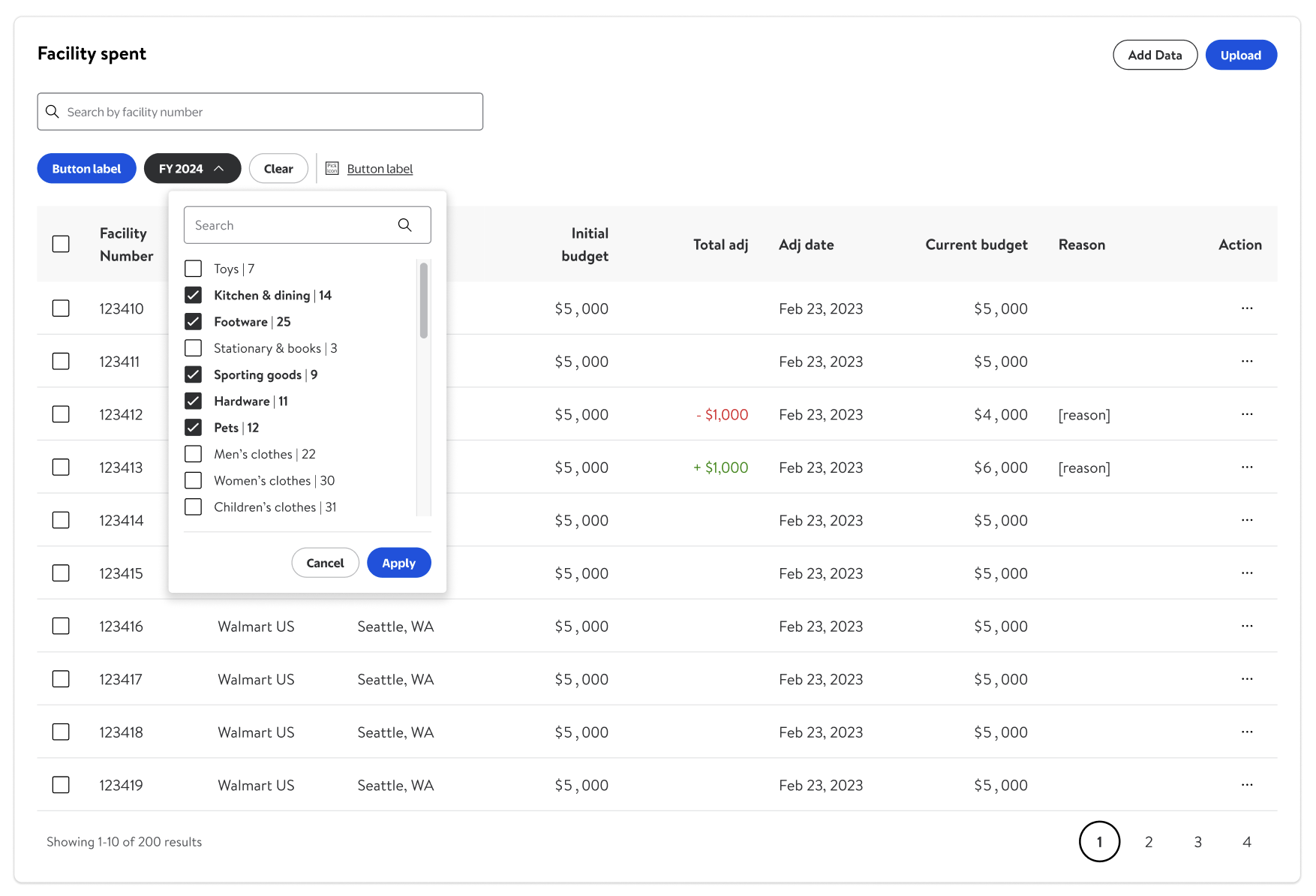
Task: Click the filter list scrollbar thumb
Action: (424, 300)
